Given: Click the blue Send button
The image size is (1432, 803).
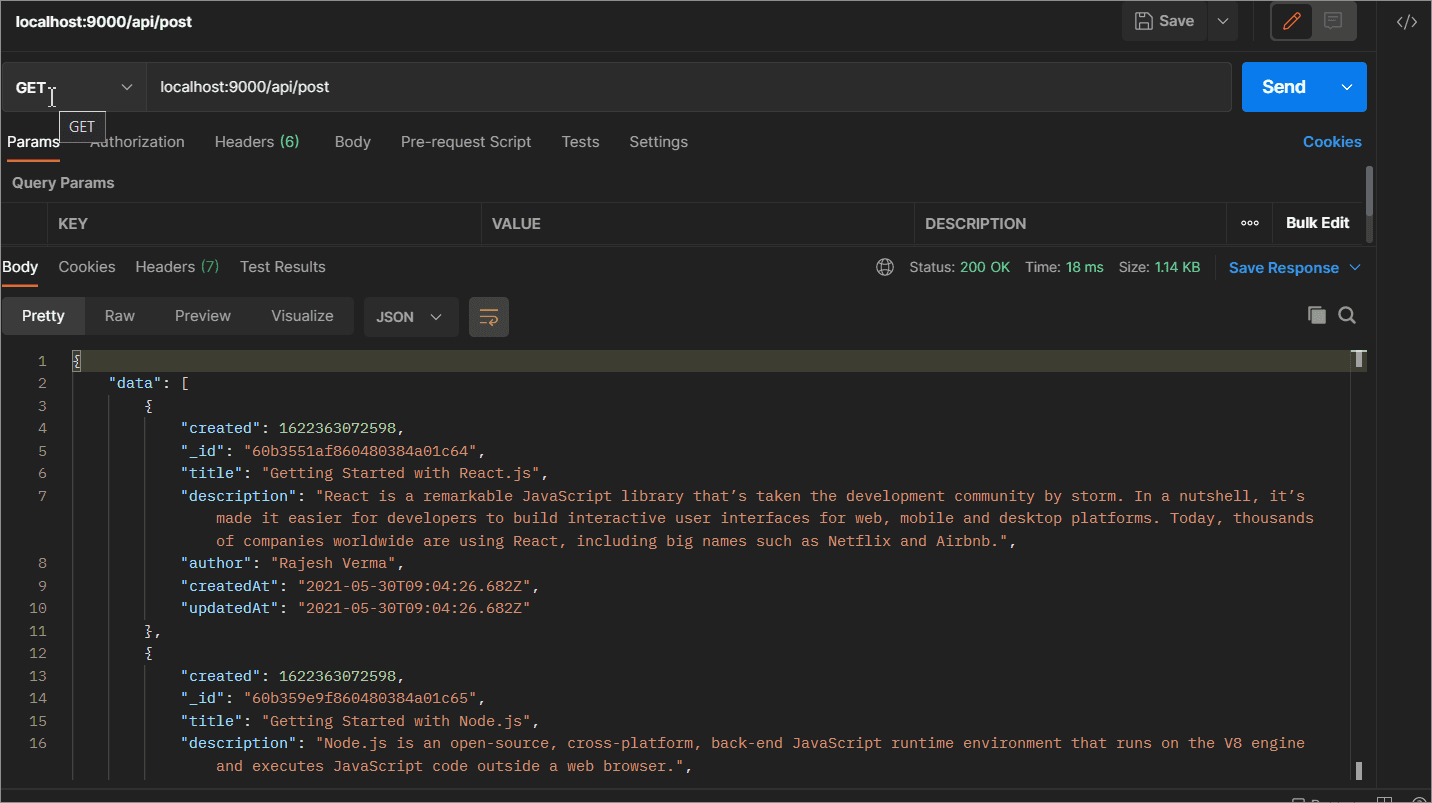Looking at the screenshot, I should click(1283, 87).
